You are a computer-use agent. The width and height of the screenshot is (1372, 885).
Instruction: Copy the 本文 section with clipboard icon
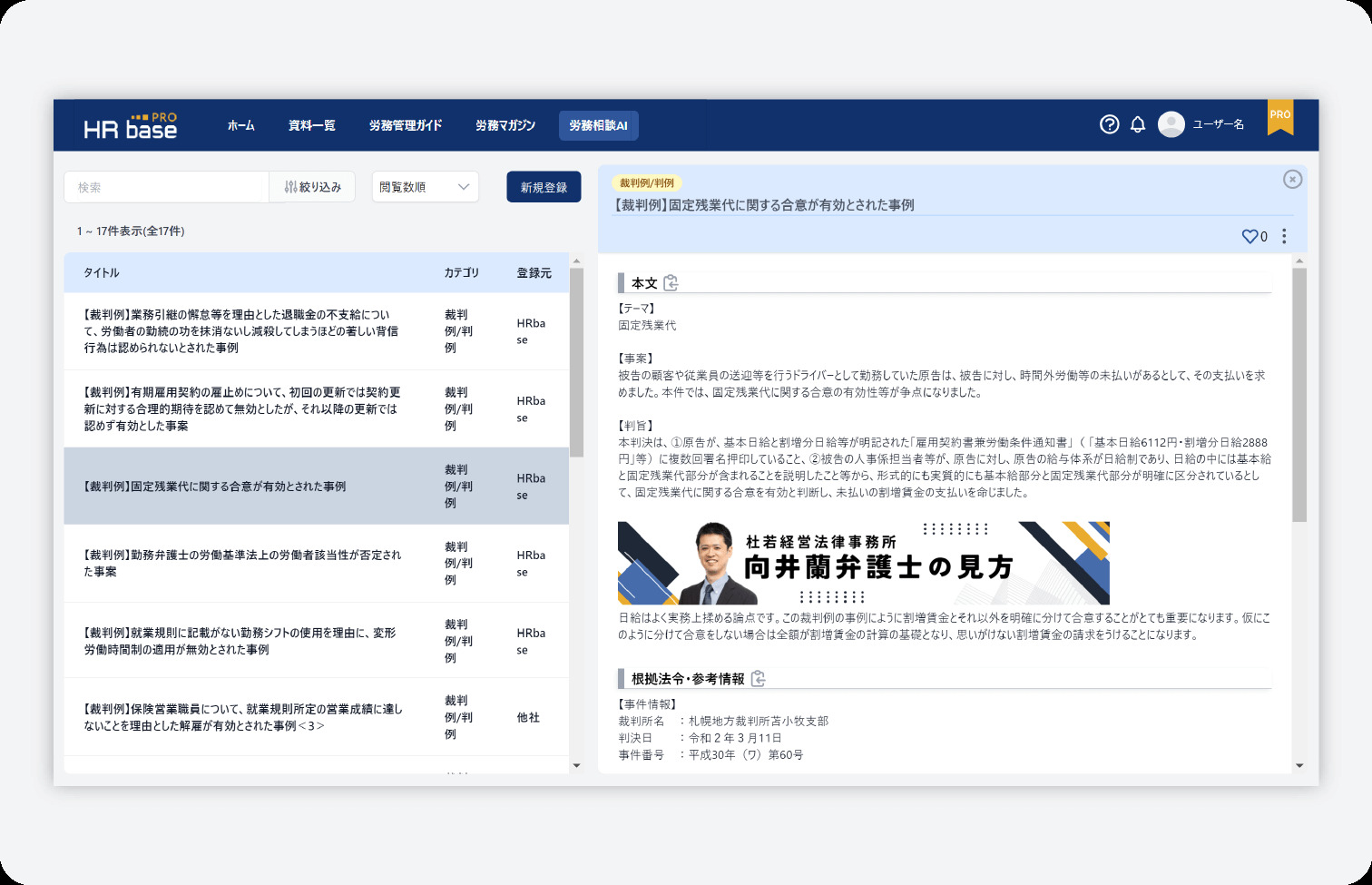click(671, 283)
